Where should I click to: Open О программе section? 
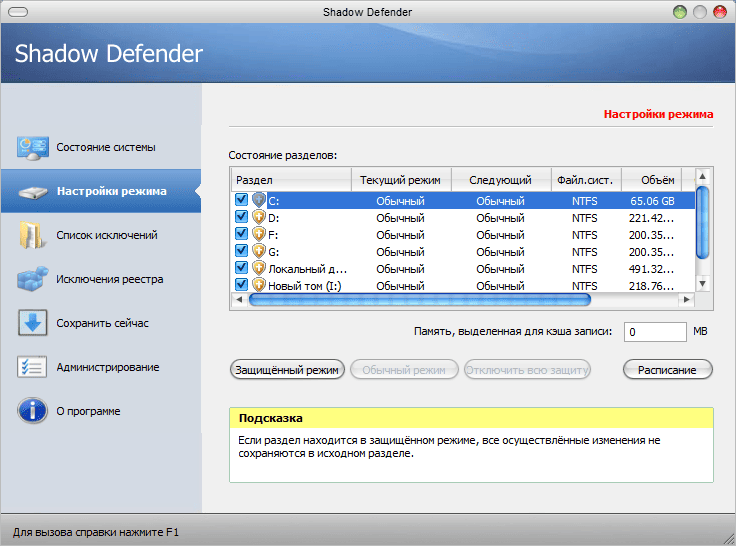tap(101, 411)
